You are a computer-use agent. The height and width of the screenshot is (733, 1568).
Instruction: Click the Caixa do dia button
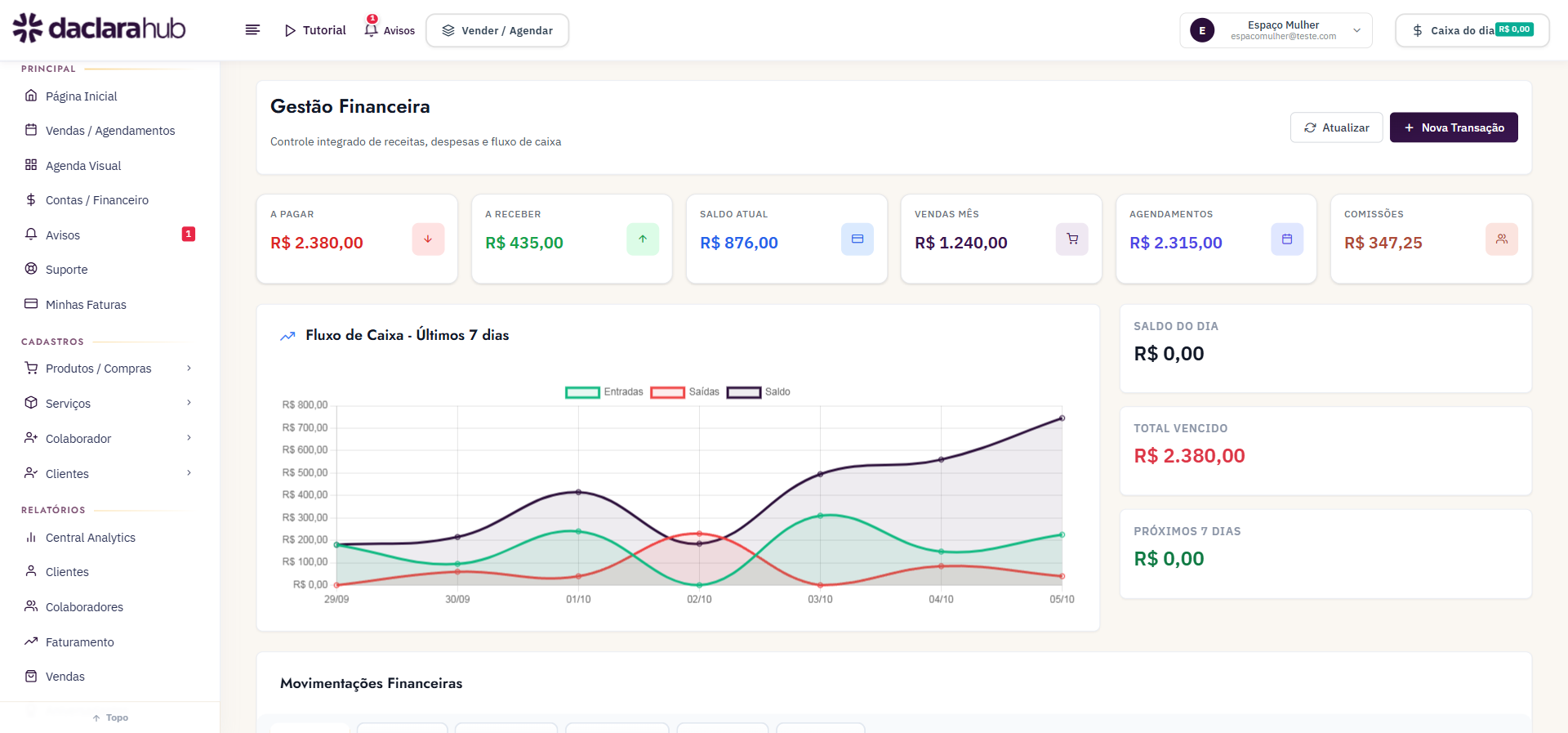point(1472,30)
